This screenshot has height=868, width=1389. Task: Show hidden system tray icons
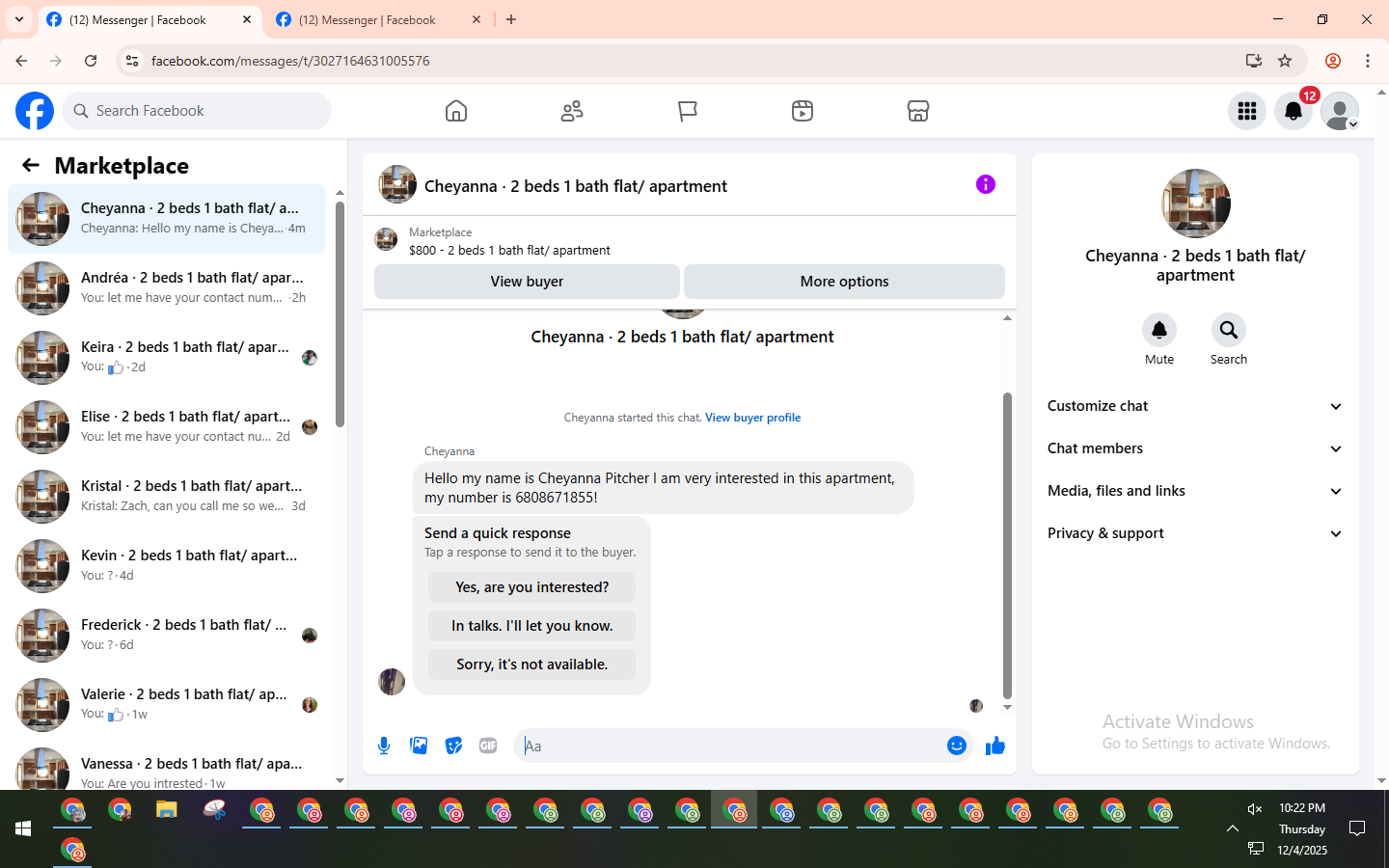point(1233,828)
